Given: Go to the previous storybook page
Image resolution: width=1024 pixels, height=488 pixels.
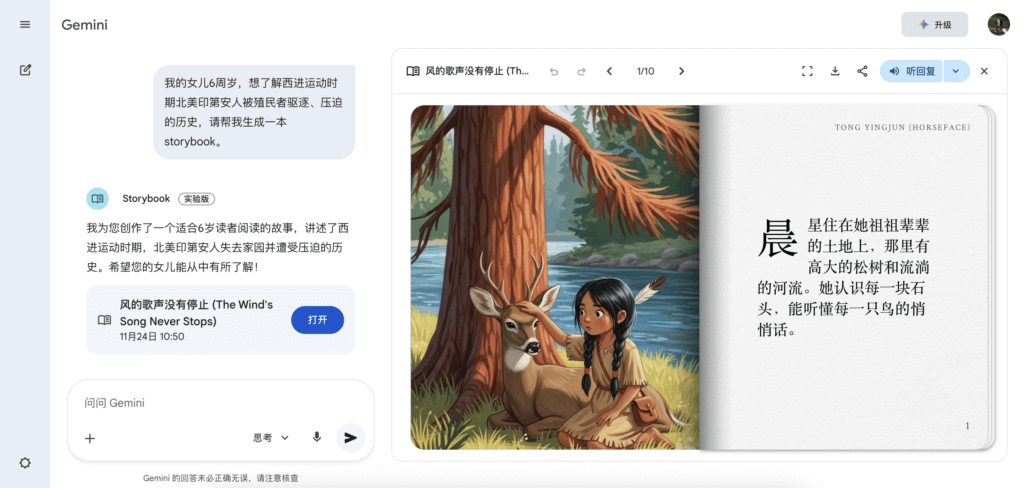Looking at the screenshot, I should tap(609, 71).
